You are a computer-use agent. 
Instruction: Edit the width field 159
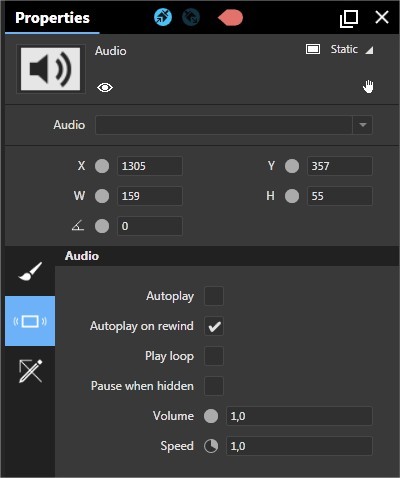150,196
